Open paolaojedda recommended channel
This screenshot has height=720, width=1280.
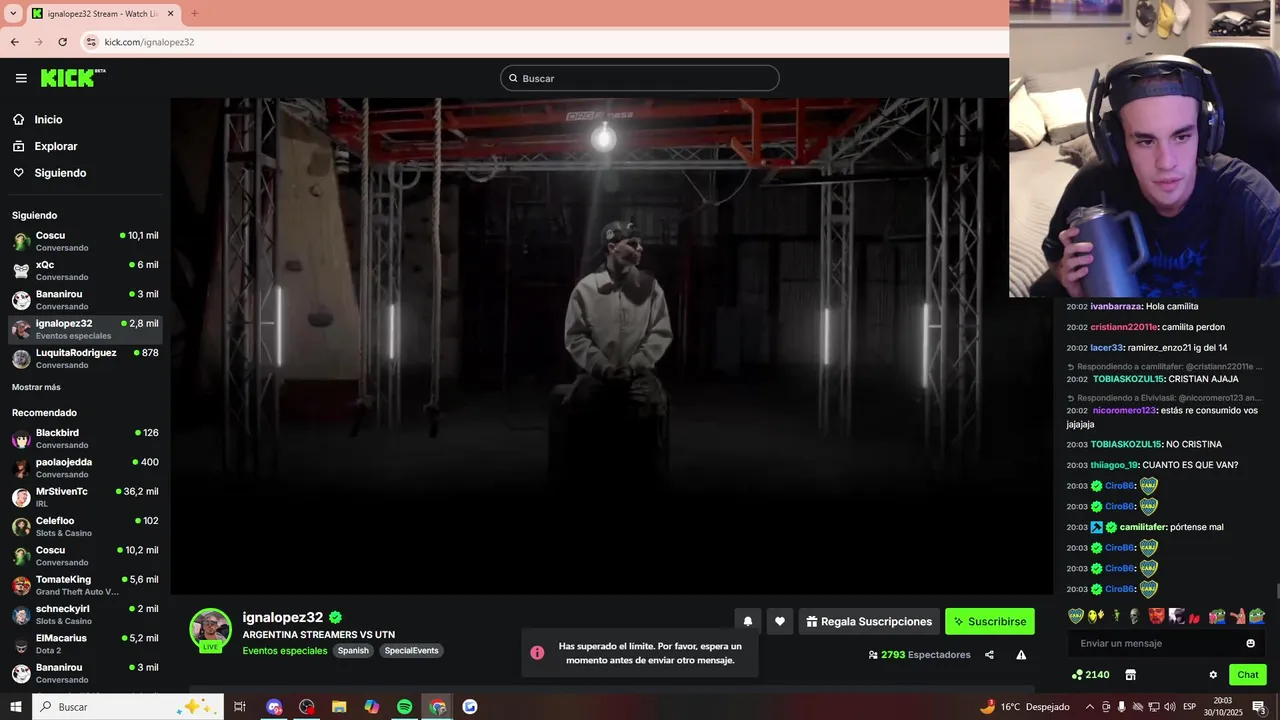pos(85,468)
